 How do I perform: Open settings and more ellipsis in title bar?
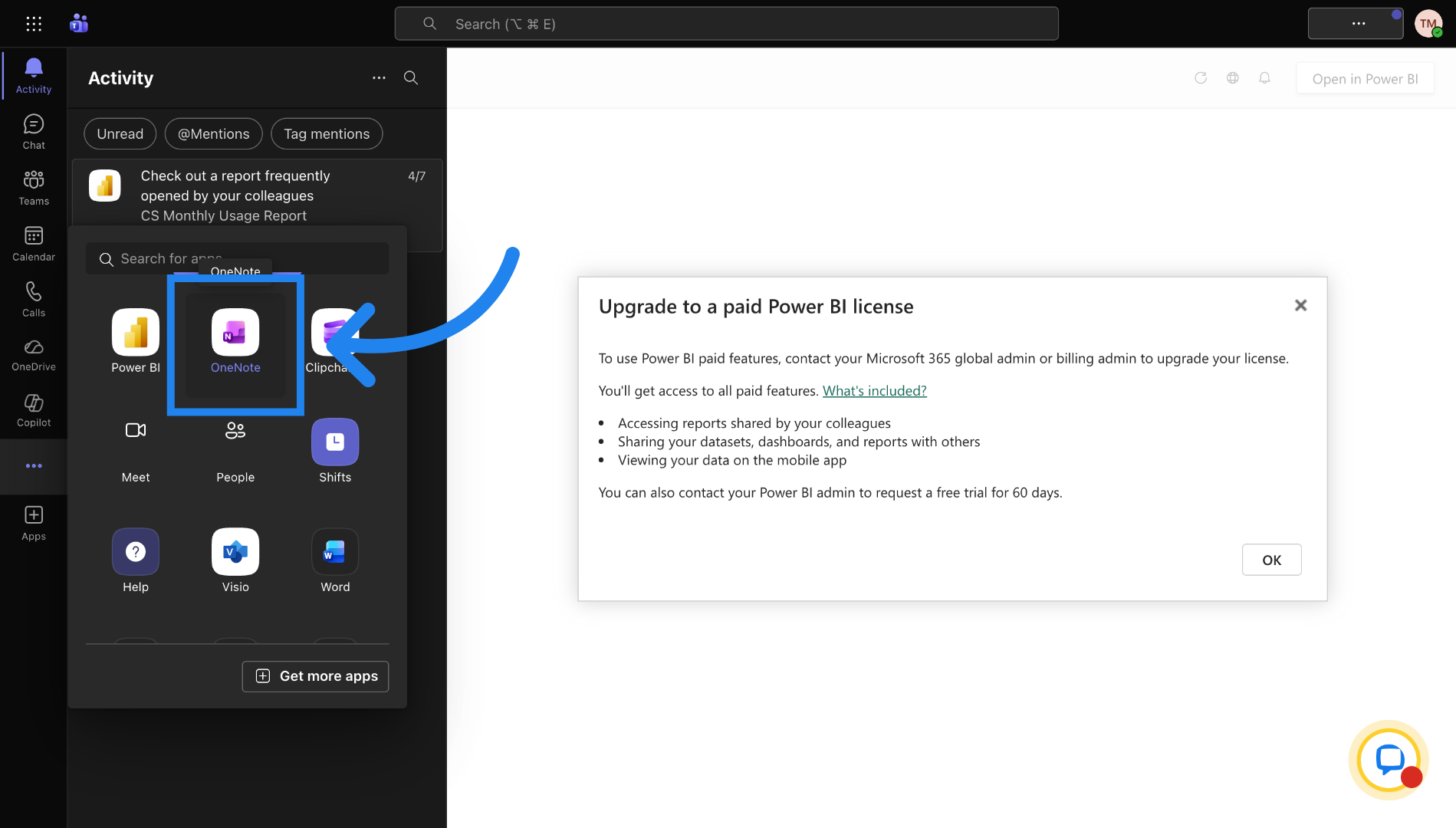click(x=1356, y=24)
